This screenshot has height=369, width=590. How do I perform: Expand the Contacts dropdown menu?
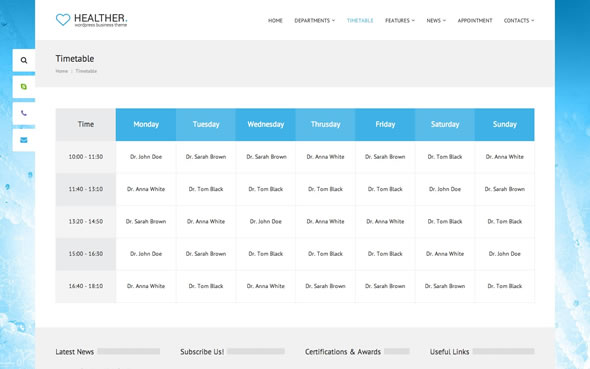click(519, 20)
